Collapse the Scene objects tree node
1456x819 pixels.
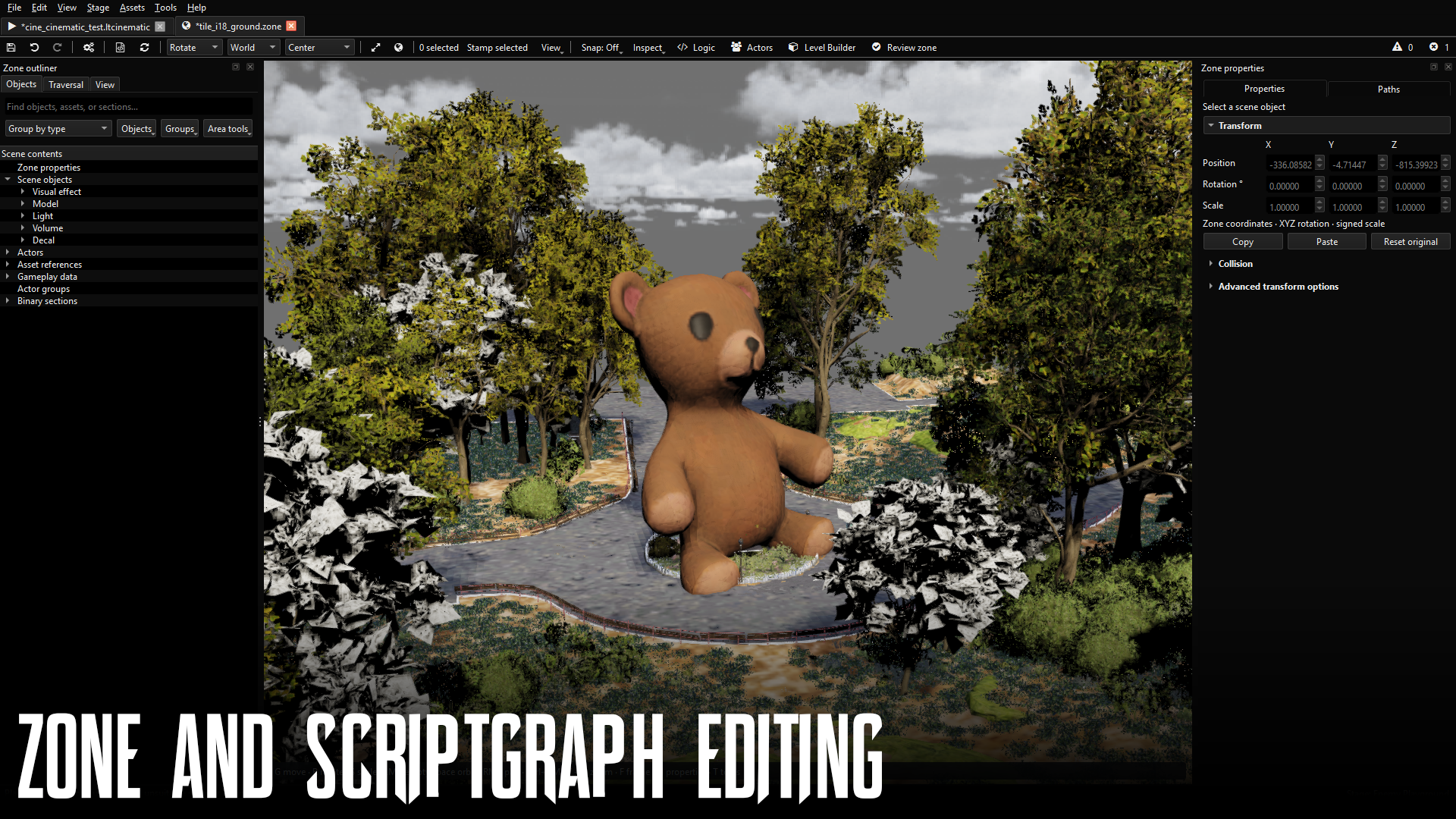pos(8,180)
